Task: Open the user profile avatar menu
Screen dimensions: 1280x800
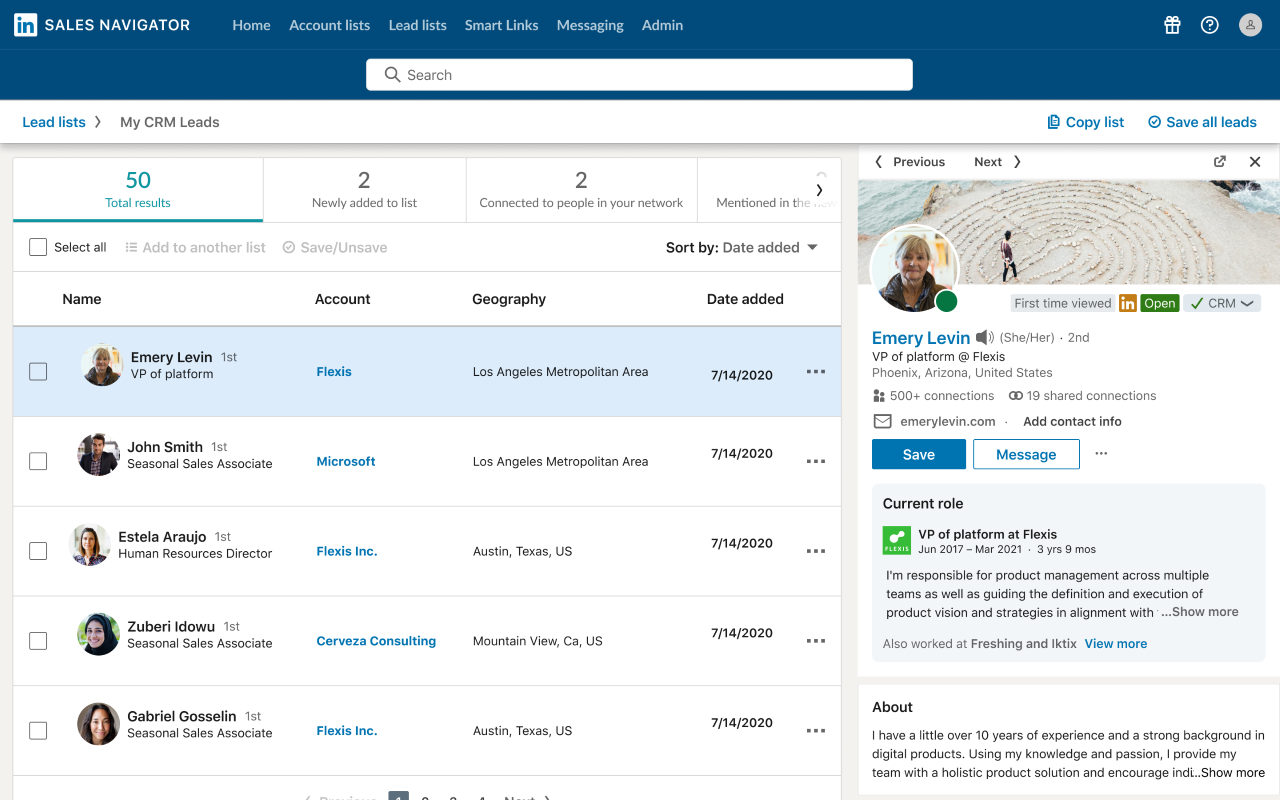Action: point(1250,25)
